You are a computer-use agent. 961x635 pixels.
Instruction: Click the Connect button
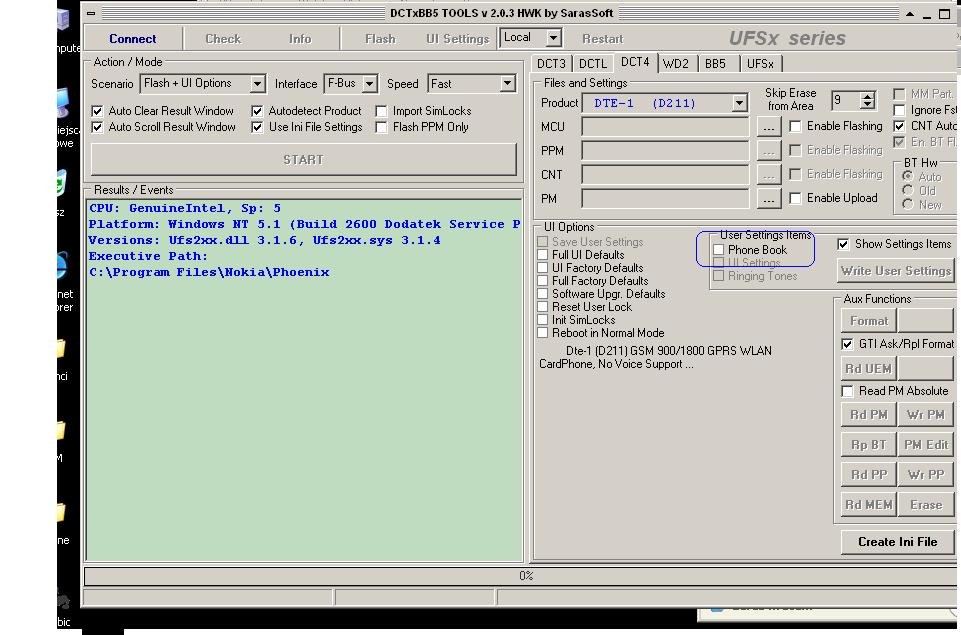[132, 39]
